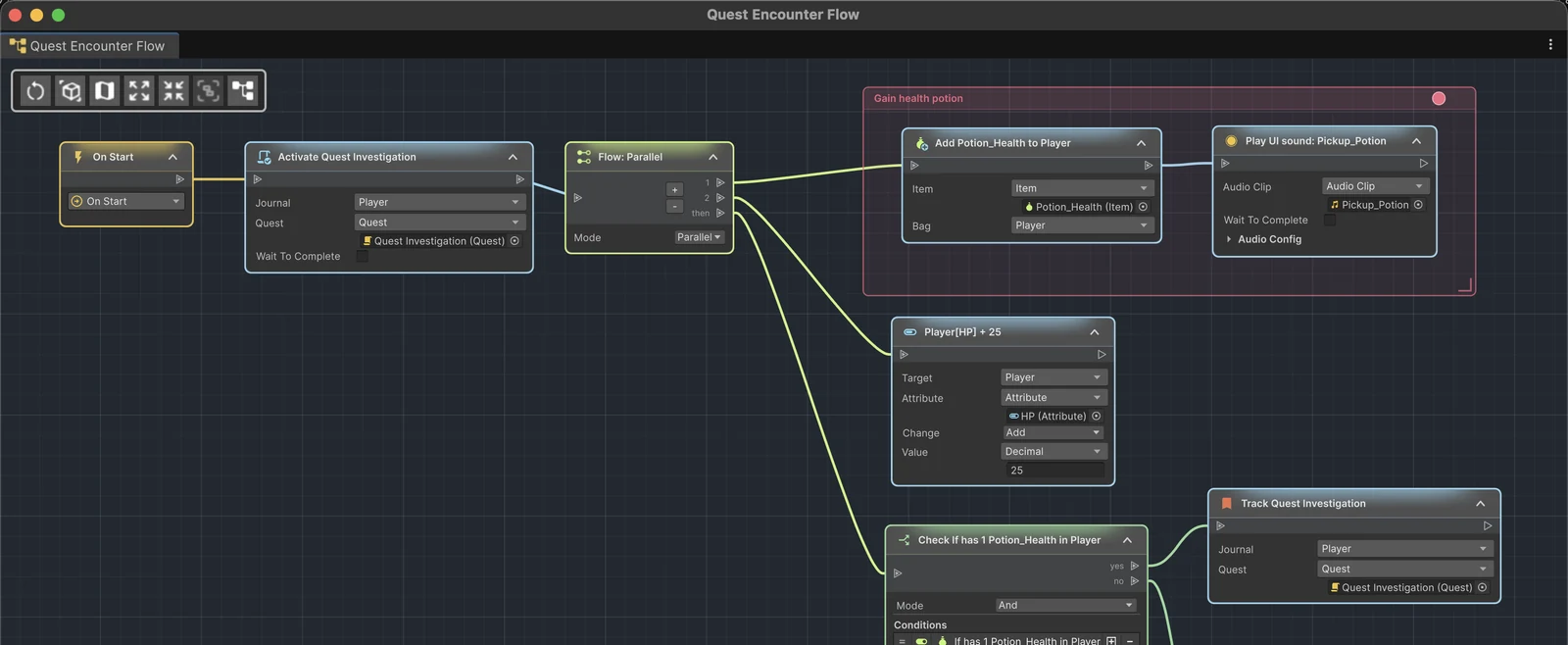The width and height of the screenshot is (1568, 645).
Task: Open Quest dropdown in Track Quest Investigation
Action: point(1404,569)
